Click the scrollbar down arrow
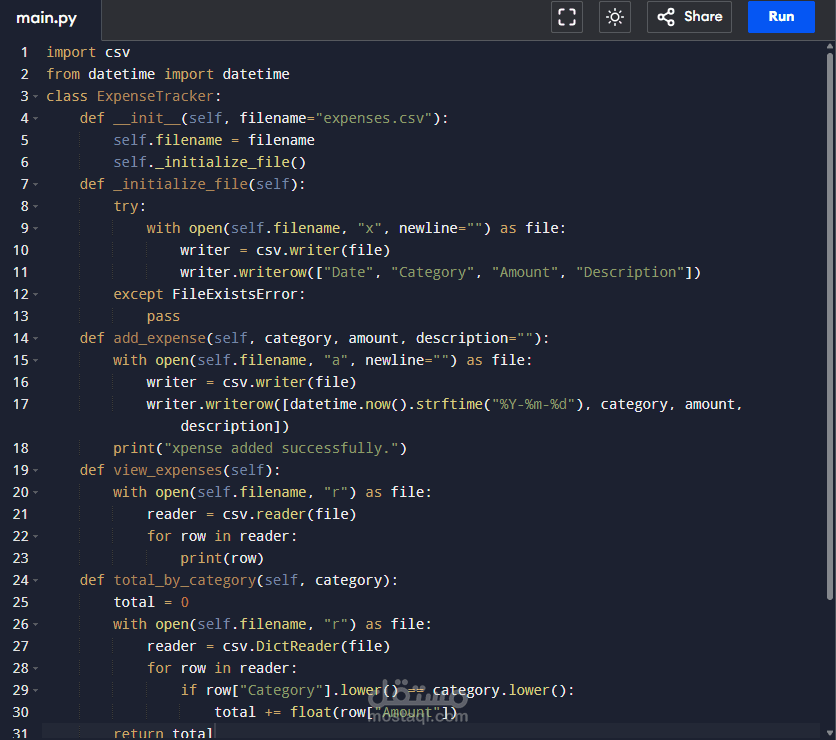836x740 pixels. pyautogui.click(x=830, y=733)
